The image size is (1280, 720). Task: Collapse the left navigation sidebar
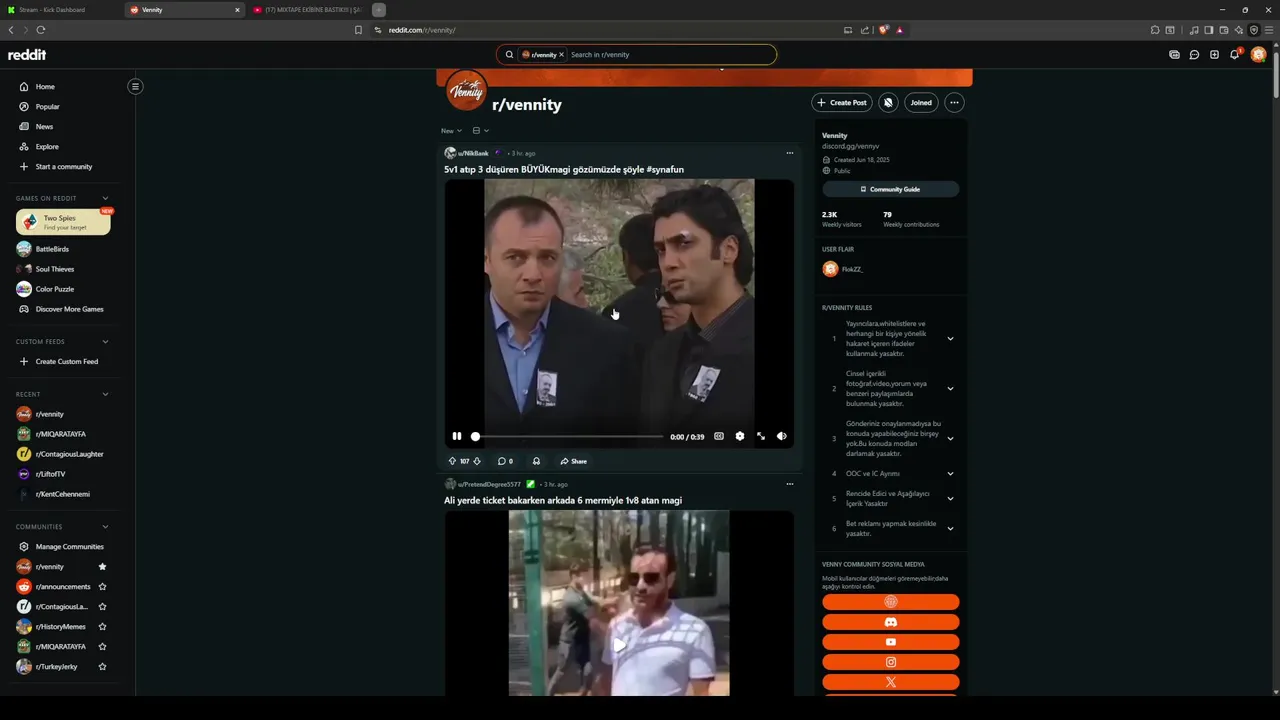coord(135,86)
